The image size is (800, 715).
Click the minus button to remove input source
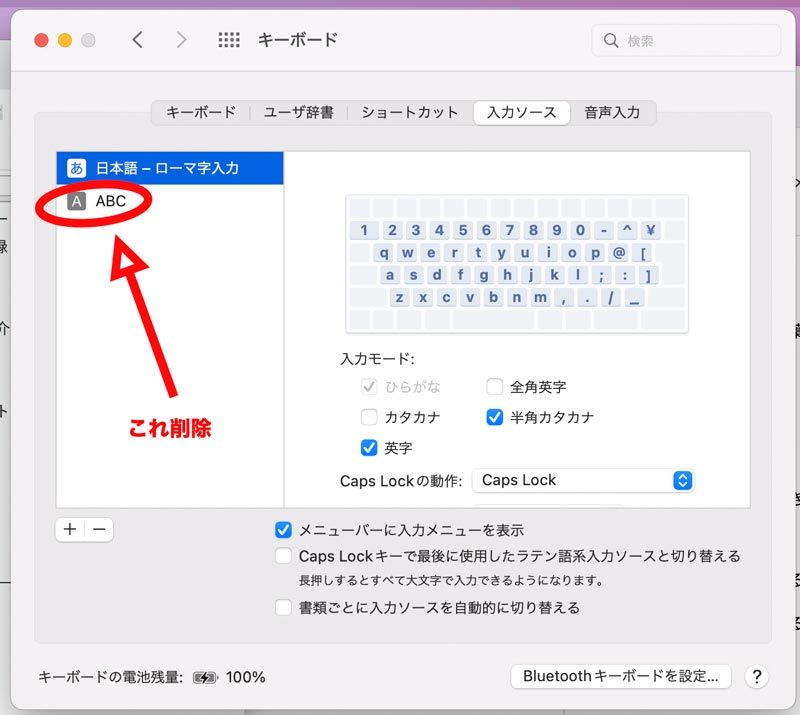[99, 530]
